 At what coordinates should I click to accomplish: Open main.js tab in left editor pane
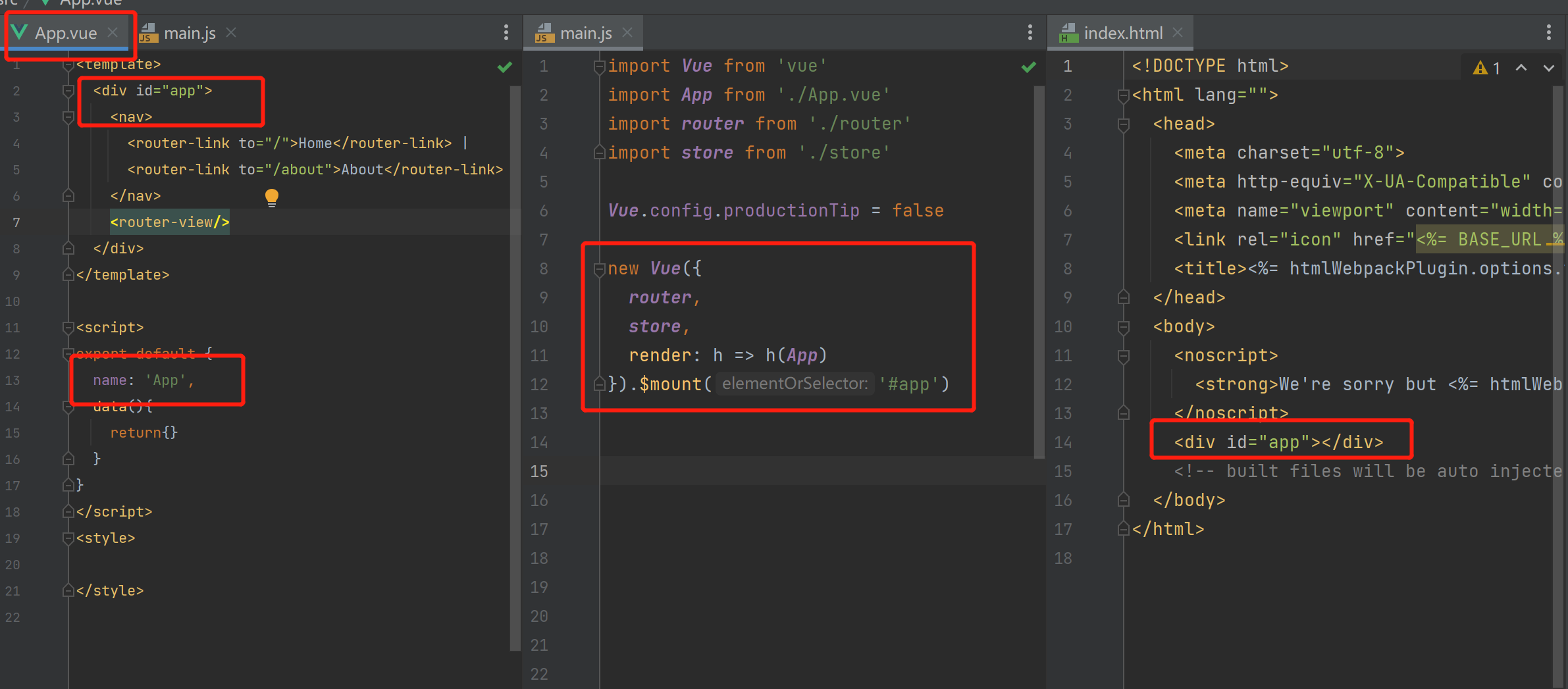click(190, 33)
